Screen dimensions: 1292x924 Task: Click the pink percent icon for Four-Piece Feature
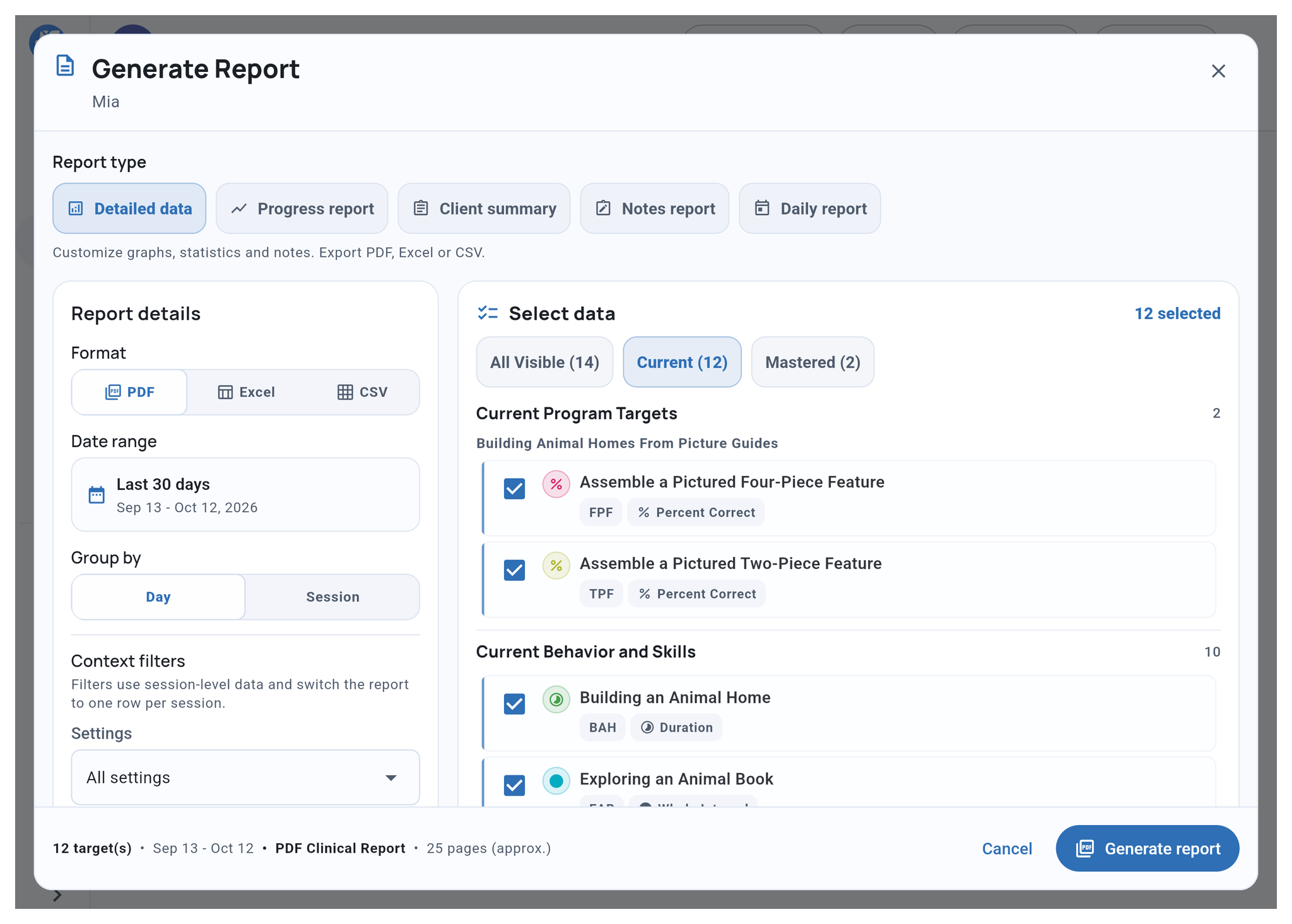(x=556, y=484)
